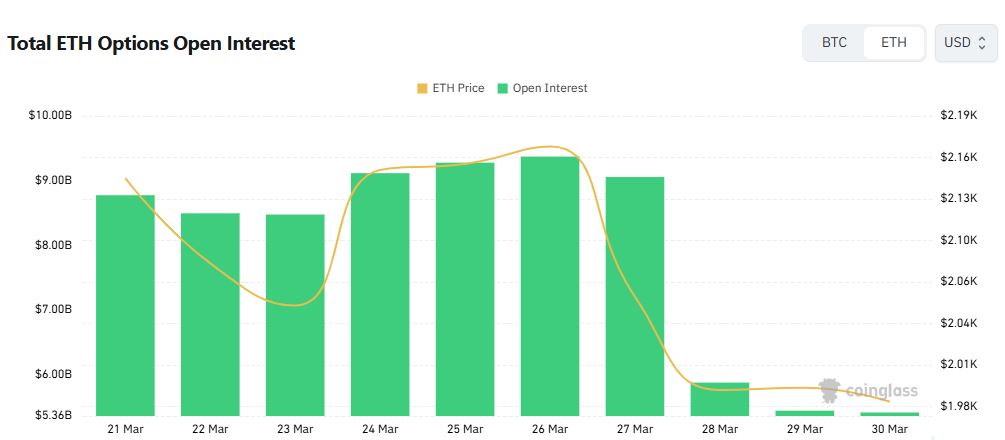This screenshot has width=1005, height=440.
Task: Click the Total ETH Options Open Interest title
Action: [151, 44]
